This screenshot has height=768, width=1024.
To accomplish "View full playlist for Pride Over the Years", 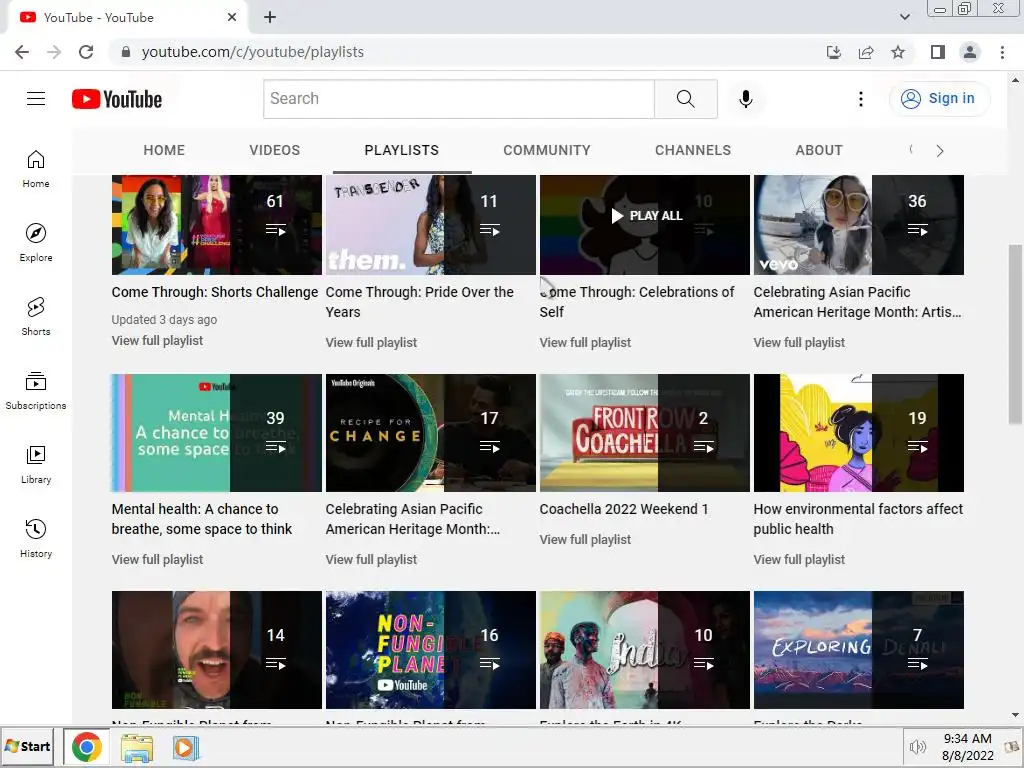I will click(x=371, y=342).
